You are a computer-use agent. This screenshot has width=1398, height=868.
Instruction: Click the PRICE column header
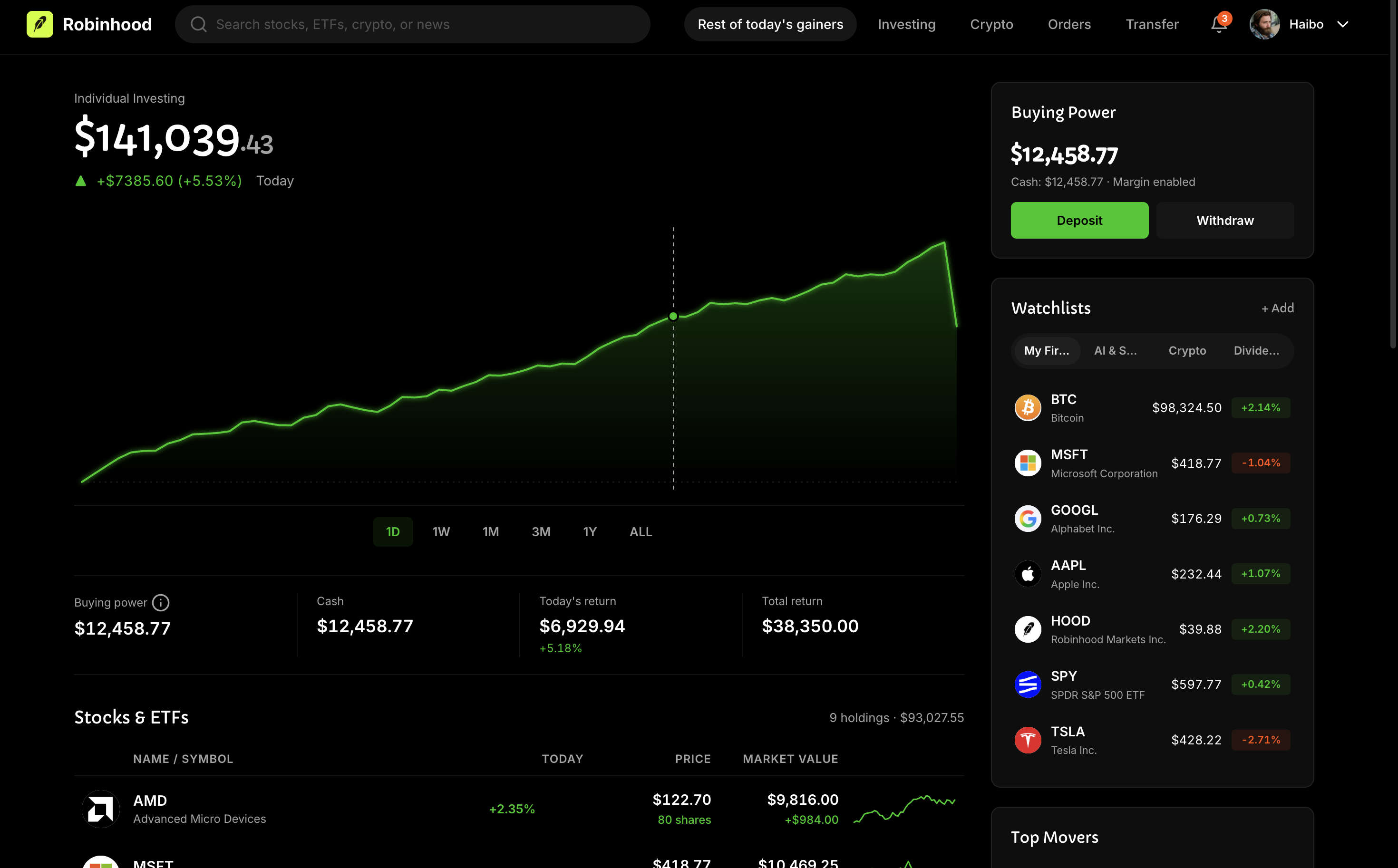[x=692, y=759]
